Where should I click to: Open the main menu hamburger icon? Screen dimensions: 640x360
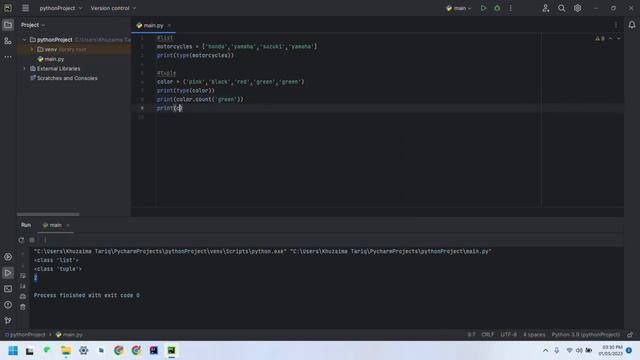(x=25, y=8)
